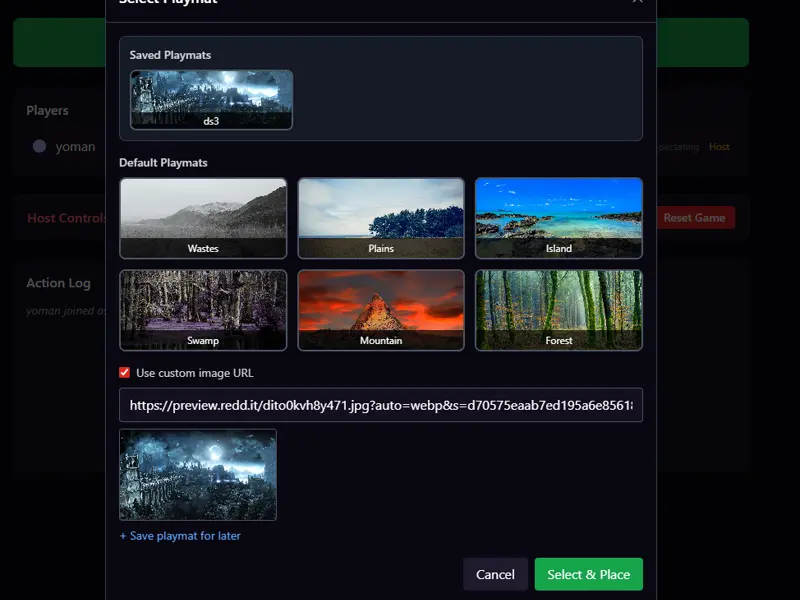Uncheck Use custom image URL
The height and width of the screenshot is (600, 800).
point(124,372)
